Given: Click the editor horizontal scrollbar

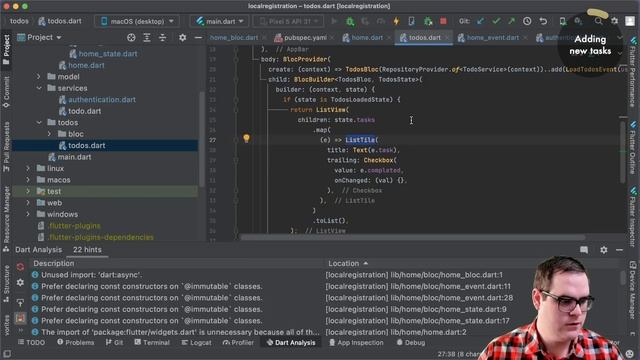Looking at the screenshot, I should tap(412, 237).
